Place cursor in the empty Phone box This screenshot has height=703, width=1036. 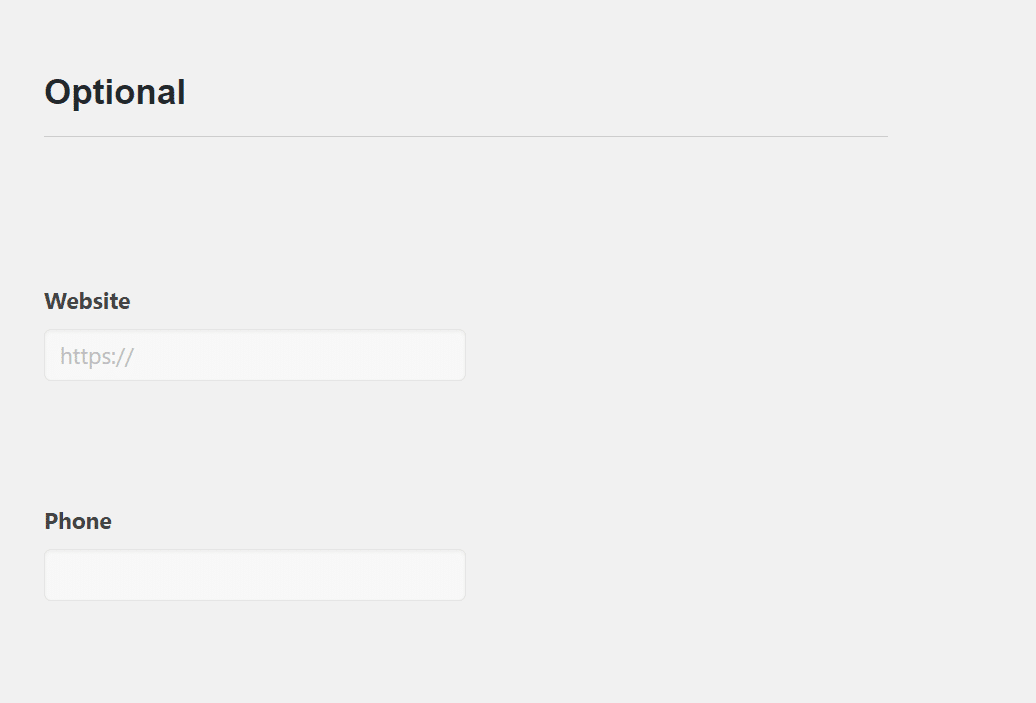(255, 575)
